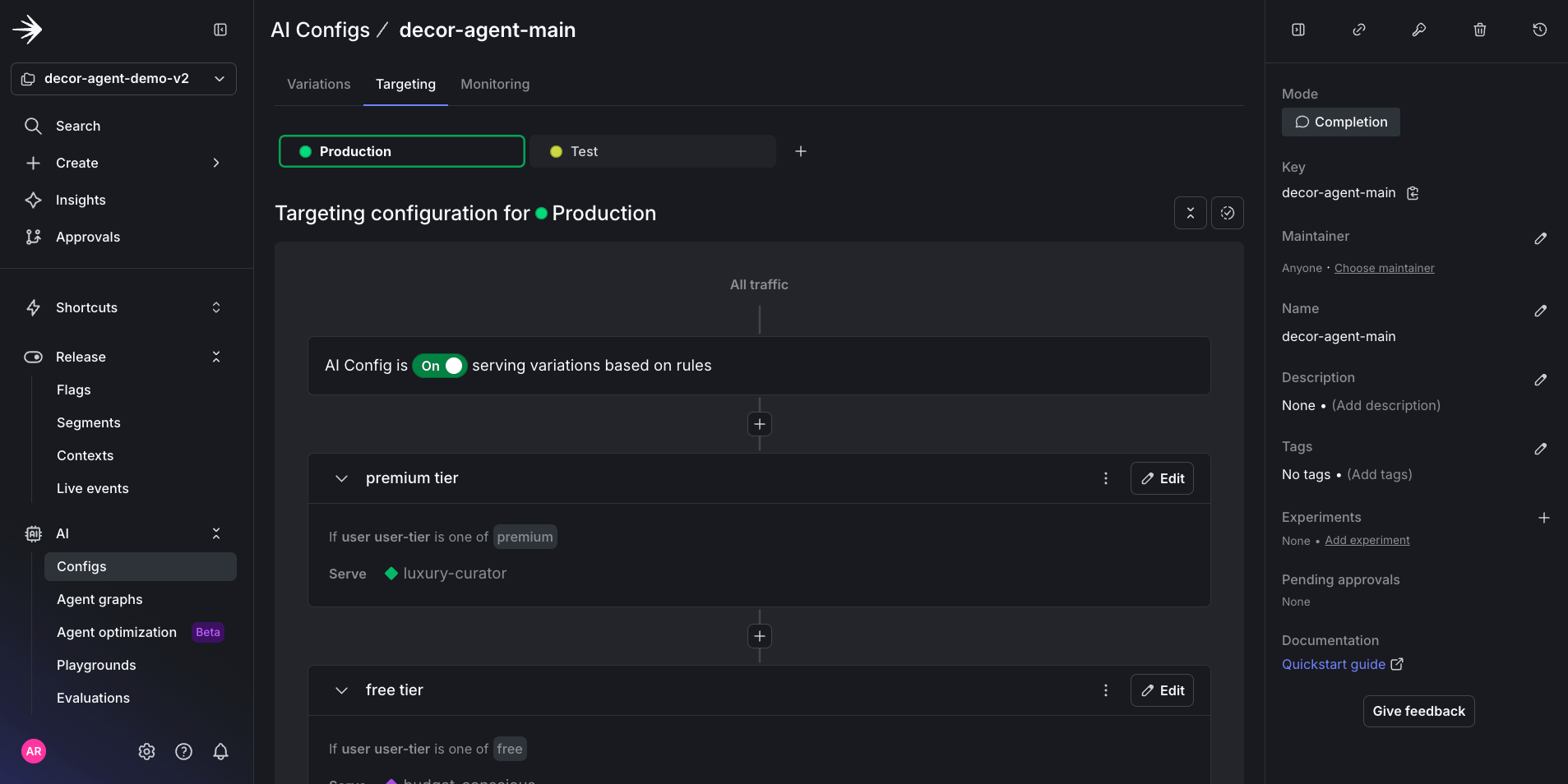Switch to the Monitoring tab

click(495, 84)
